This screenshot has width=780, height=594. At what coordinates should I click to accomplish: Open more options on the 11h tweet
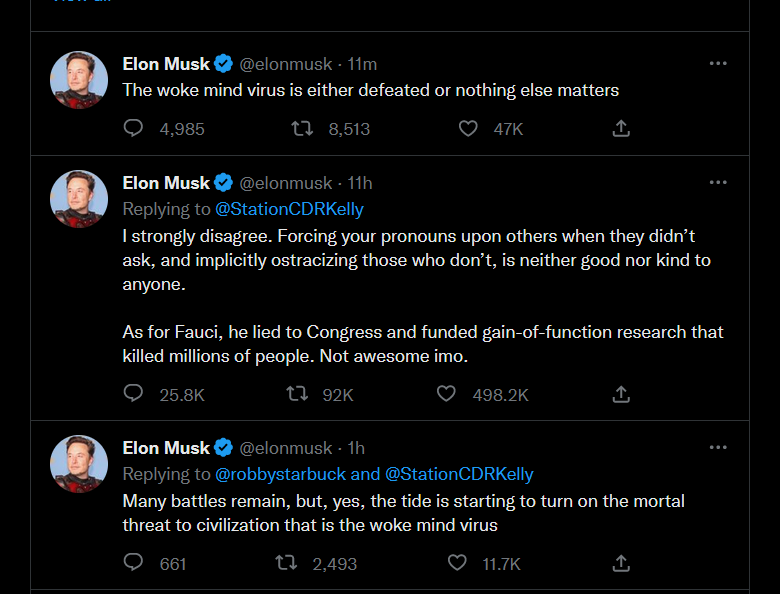[717, 182]
